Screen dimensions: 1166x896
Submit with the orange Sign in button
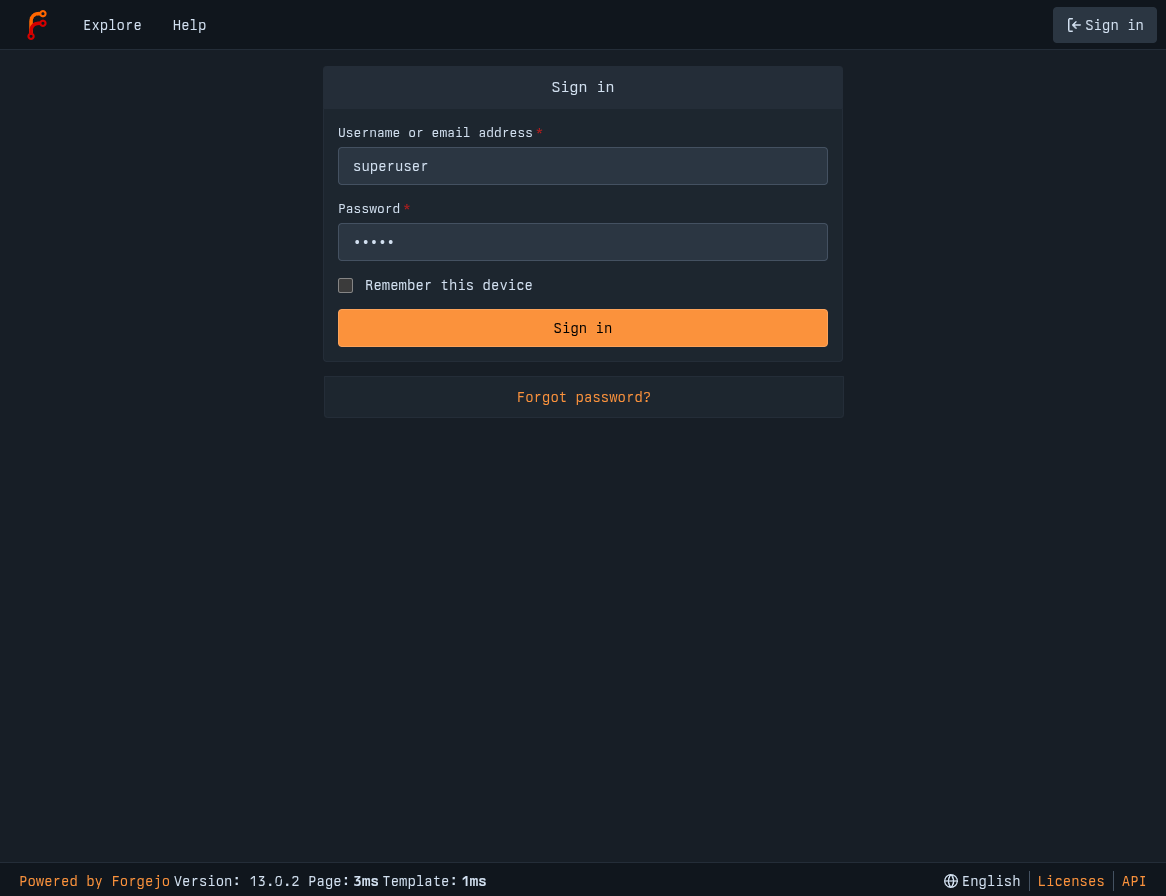(x=582, y=328)
